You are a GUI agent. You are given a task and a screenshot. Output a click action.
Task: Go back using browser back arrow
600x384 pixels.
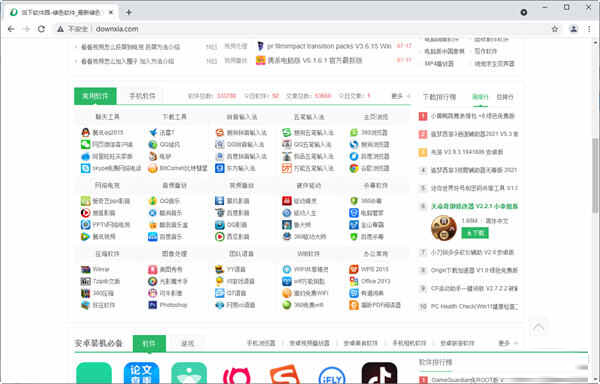[11, 29]
